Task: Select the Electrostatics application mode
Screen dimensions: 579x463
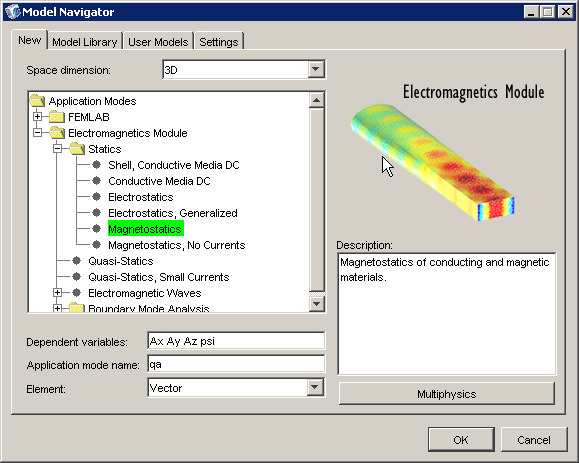Action: click(141, 197)
